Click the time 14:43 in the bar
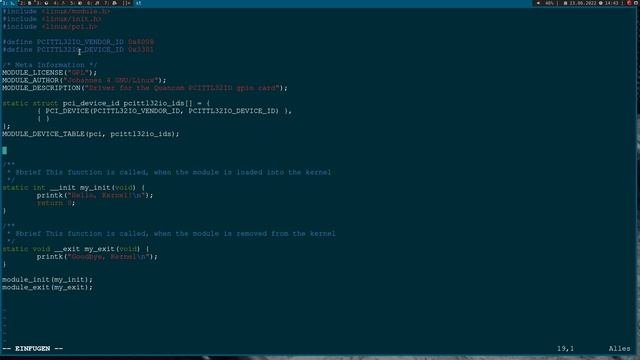This screenshot has height=360, width=640. click(x=611, y=3)
